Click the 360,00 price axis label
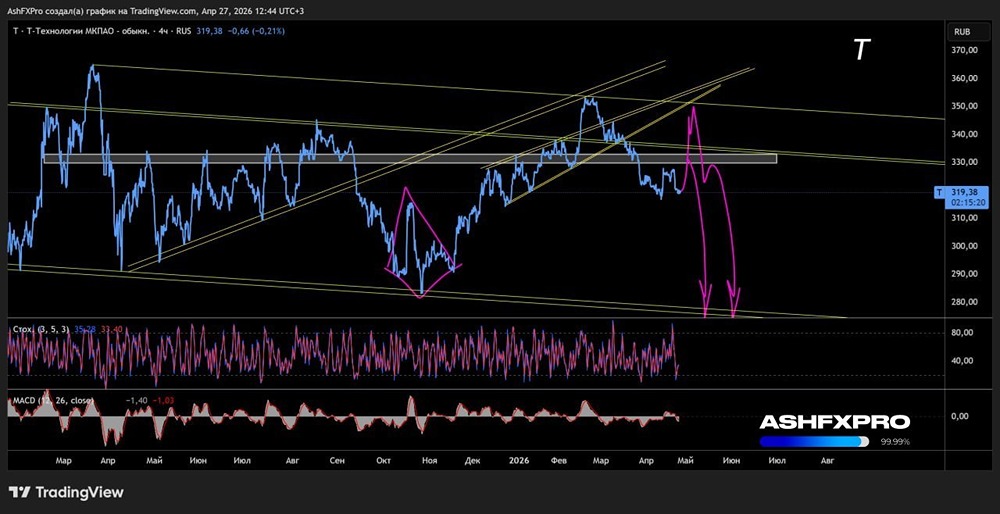Screen dimensions: 1000x514 pyautogui.click(x=964, y=78)
